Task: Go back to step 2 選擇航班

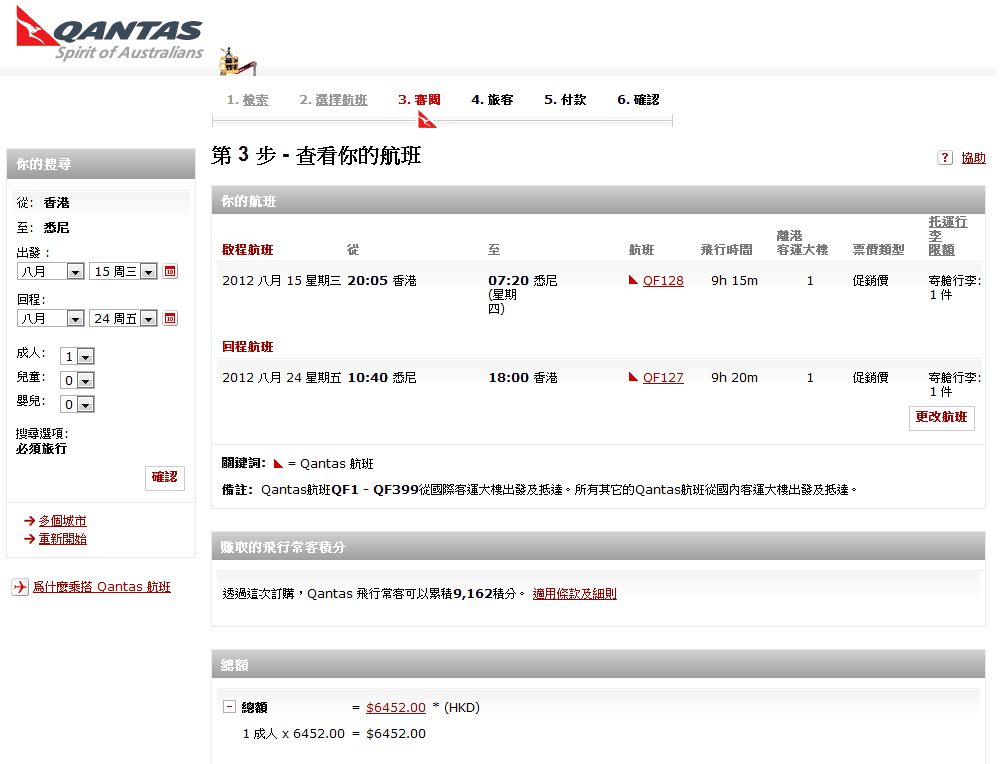Action: (333, 100)
